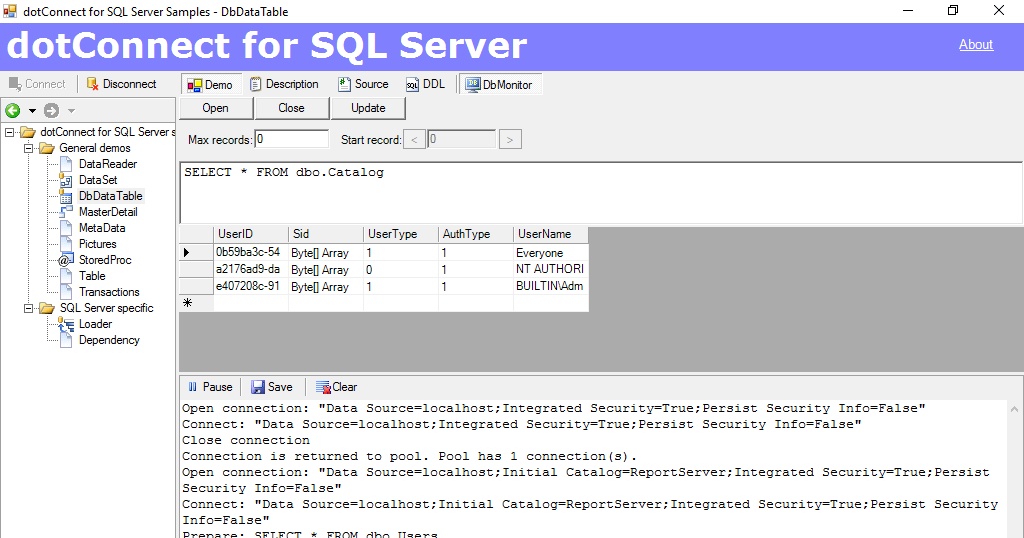1024x538 pixels.
Task: Select the Pictures demo item
Action: [x=97, y=244]
